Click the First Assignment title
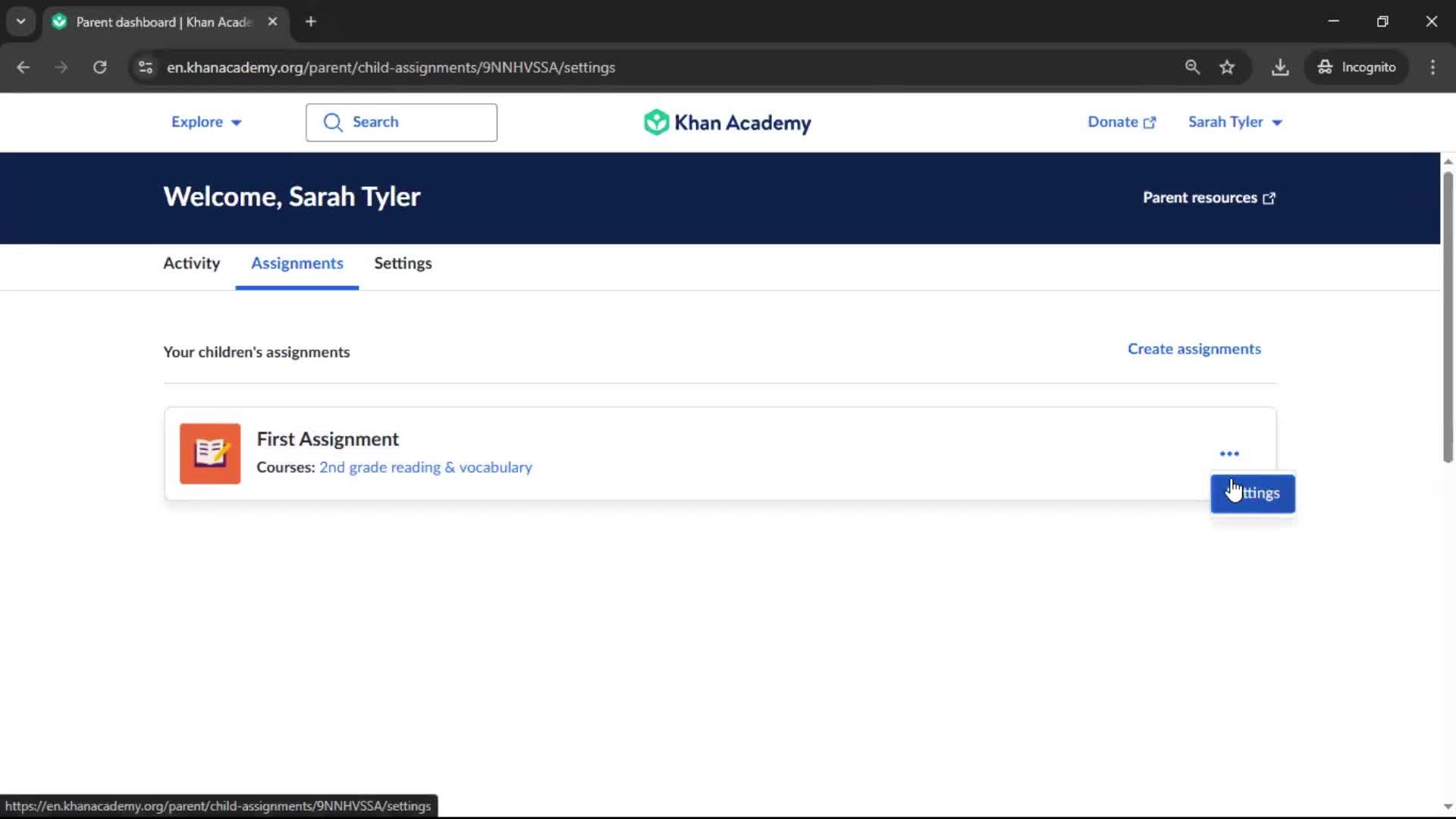 tap(328, 439)
